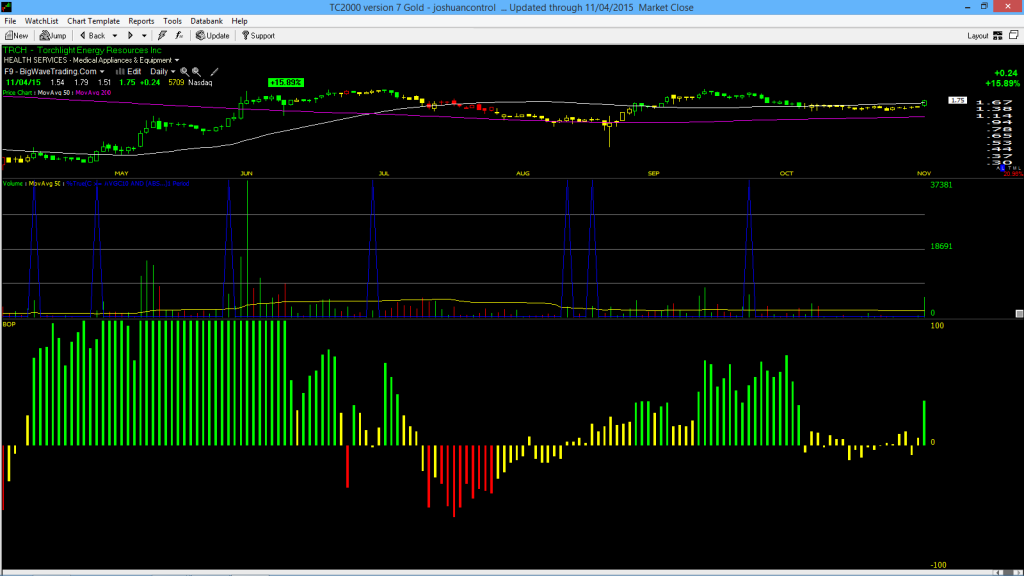
Task: Click the TRCH symbol title
Action: click(82, 50)
